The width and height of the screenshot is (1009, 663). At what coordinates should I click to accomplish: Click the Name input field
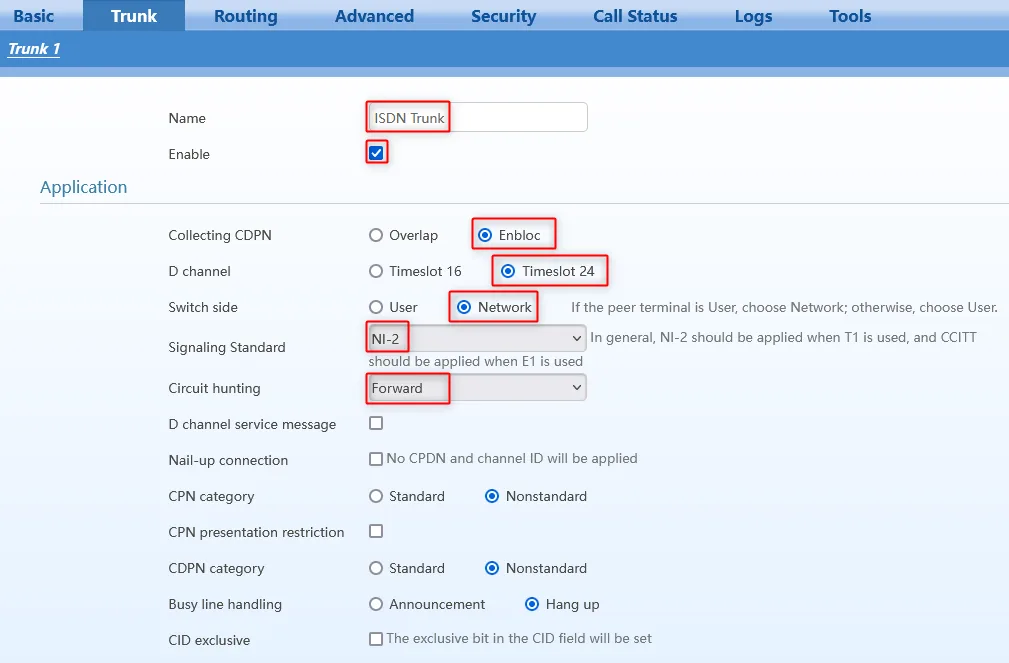(x=477, y=117)
